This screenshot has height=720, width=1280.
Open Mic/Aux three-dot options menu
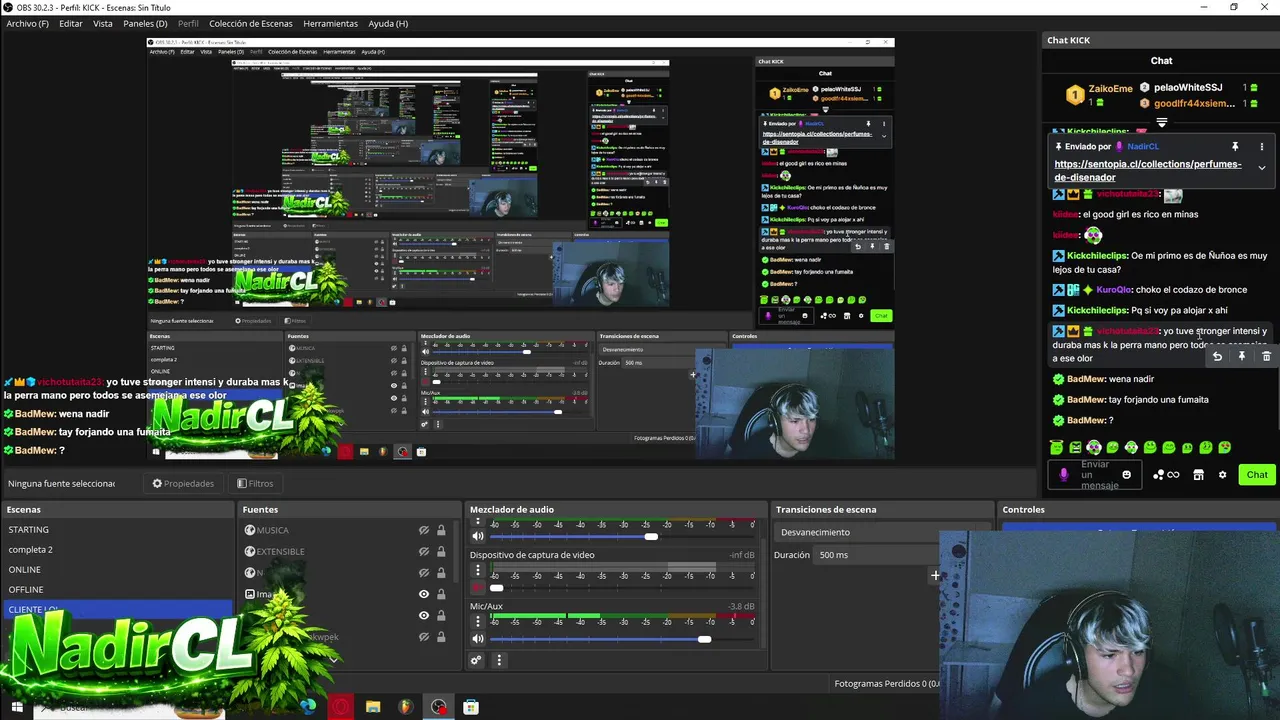coord(478,621)
